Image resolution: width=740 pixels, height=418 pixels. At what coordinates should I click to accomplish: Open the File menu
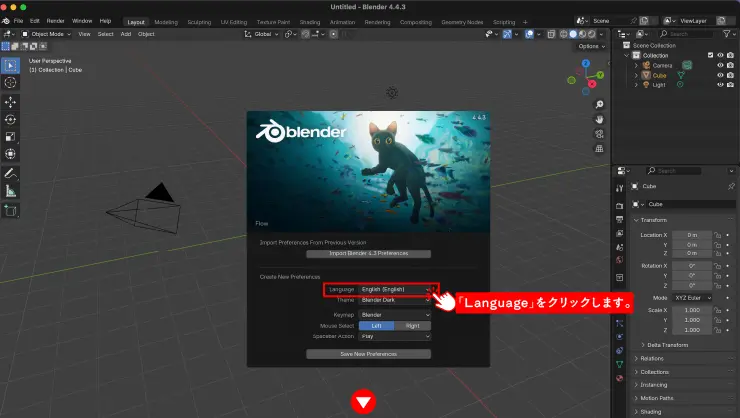[18, 21]
